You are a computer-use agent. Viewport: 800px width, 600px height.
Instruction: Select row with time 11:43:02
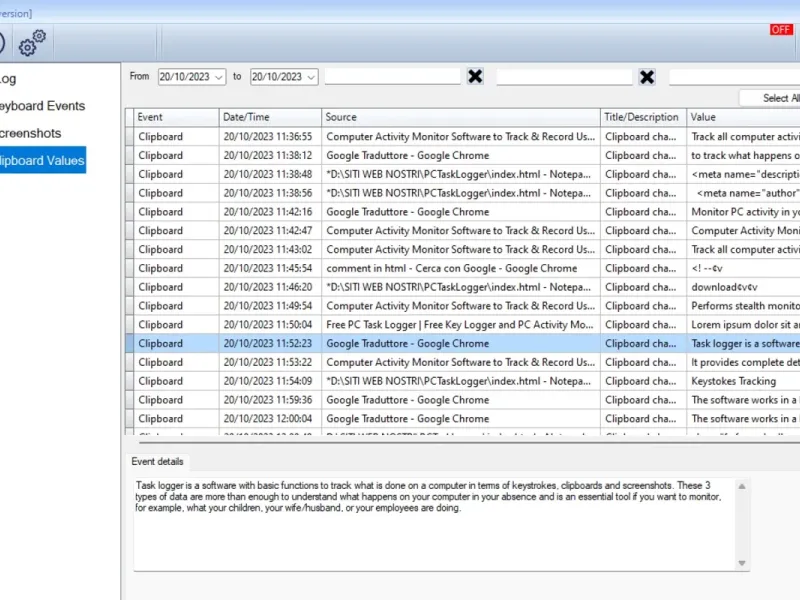click(463, 249)
